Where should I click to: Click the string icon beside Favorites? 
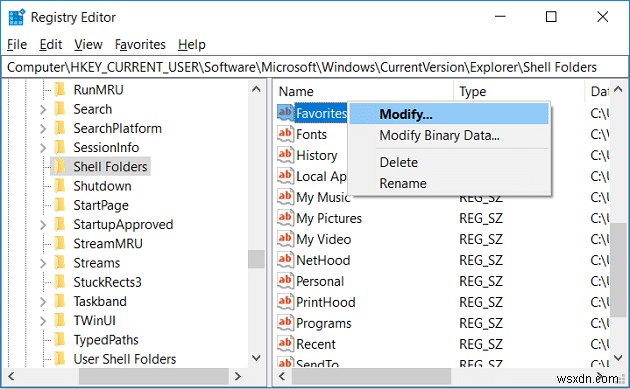[x=285, y=113]
